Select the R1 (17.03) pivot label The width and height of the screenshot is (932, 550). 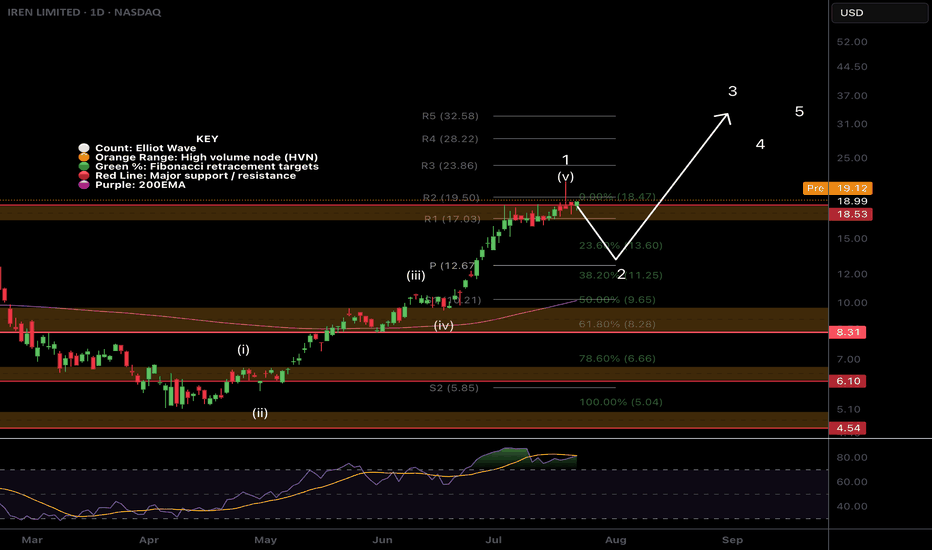(x=452, y=219)
